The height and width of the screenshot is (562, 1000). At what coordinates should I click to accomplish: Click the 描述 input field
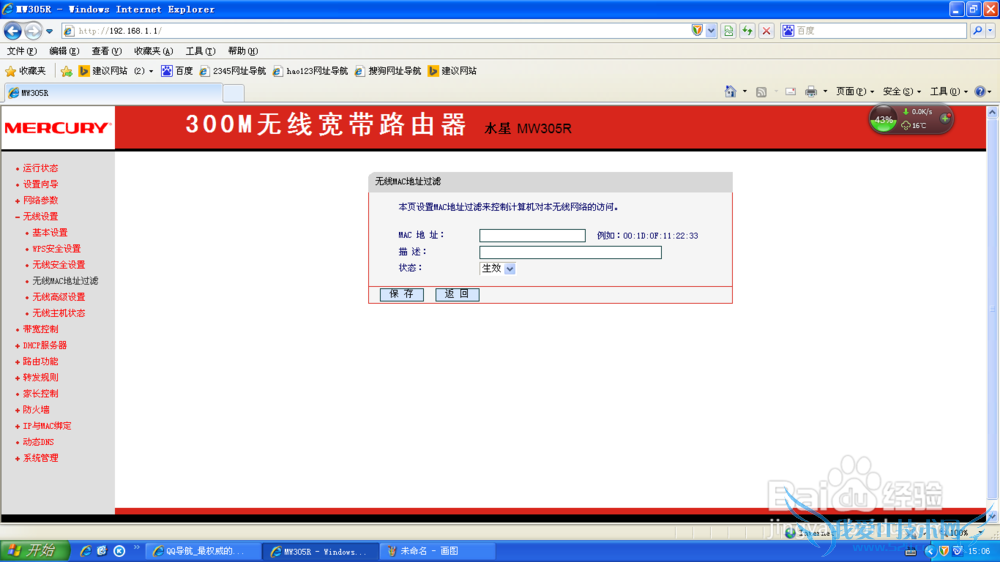pos(570,252)
